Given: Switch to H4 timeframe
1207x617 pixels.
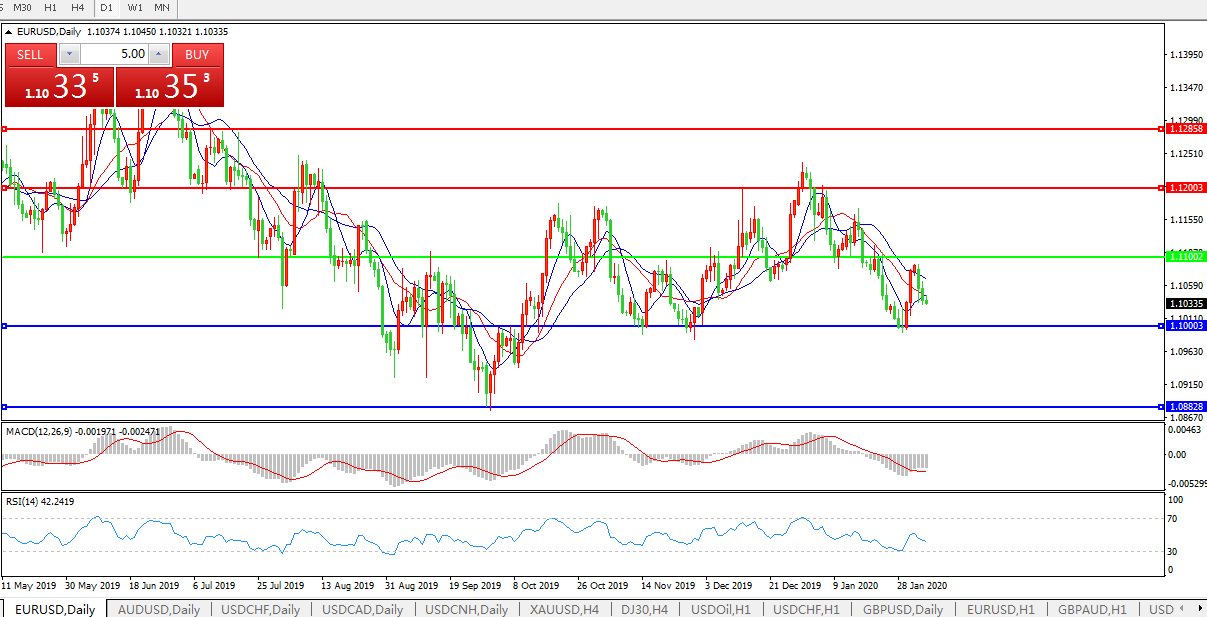Looking at the screenshot, I should [x=78, y=7].
